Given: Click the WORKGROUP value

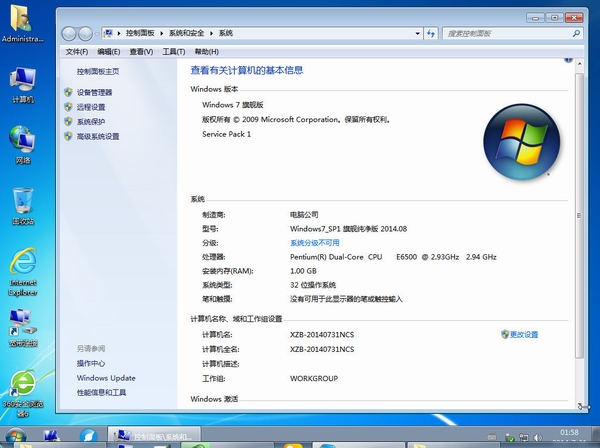Looking at the screenshot, I should [x=314, y=379].
